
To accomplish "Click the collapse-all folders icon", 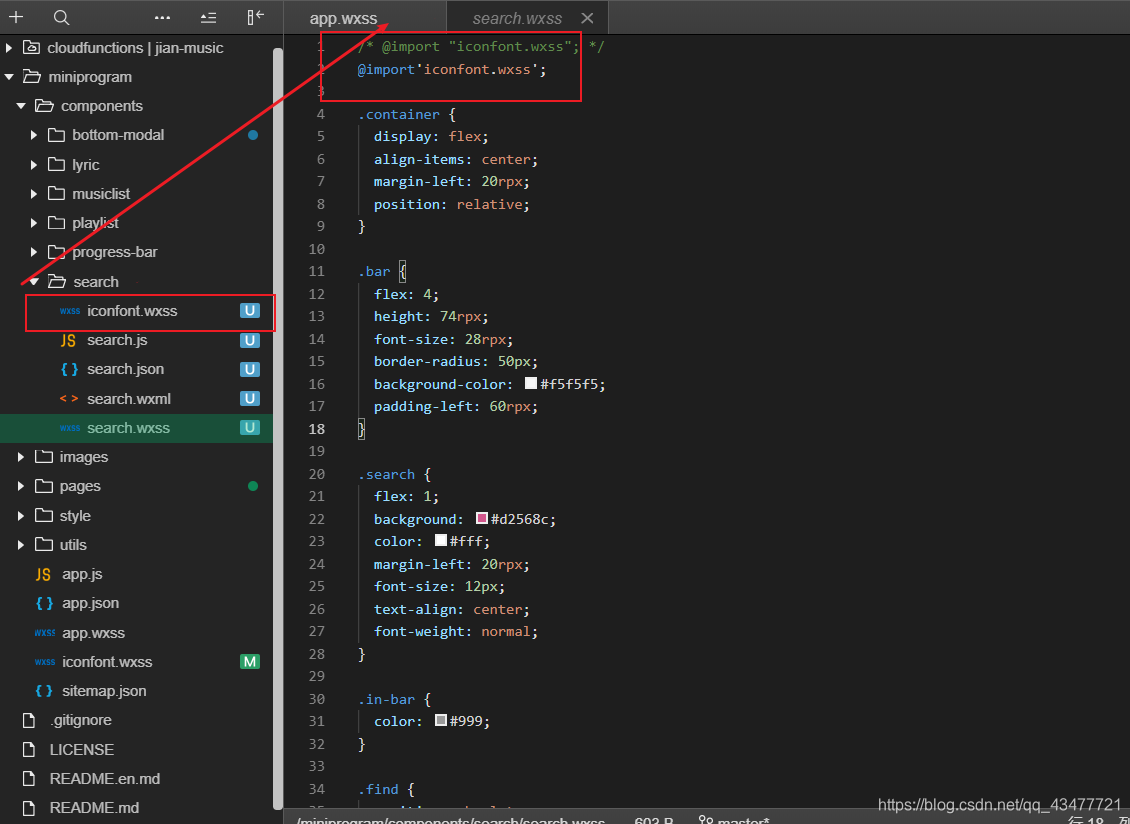I will (208, 17).
